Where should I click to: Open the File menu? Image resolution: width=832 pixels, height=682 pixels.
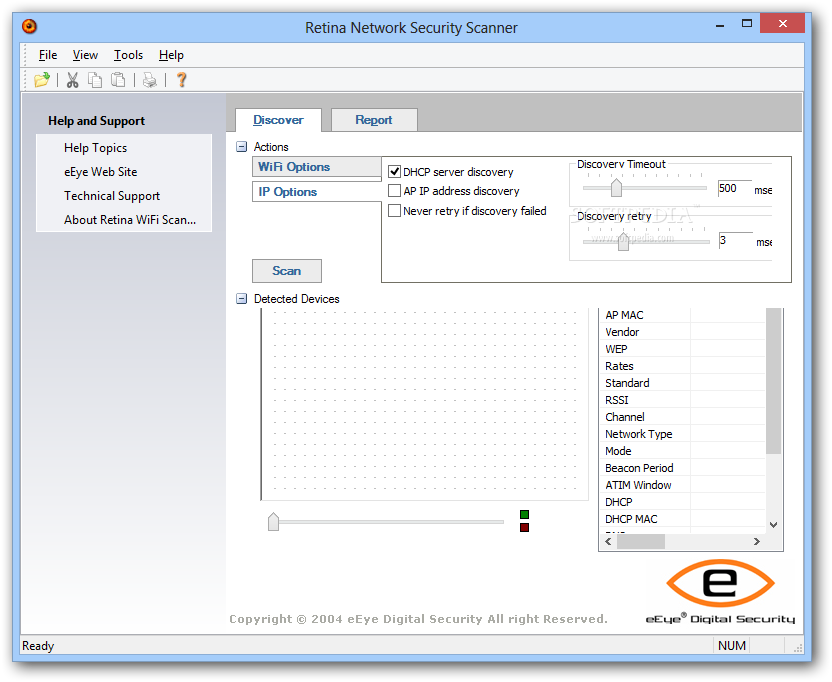pos(48,55)
